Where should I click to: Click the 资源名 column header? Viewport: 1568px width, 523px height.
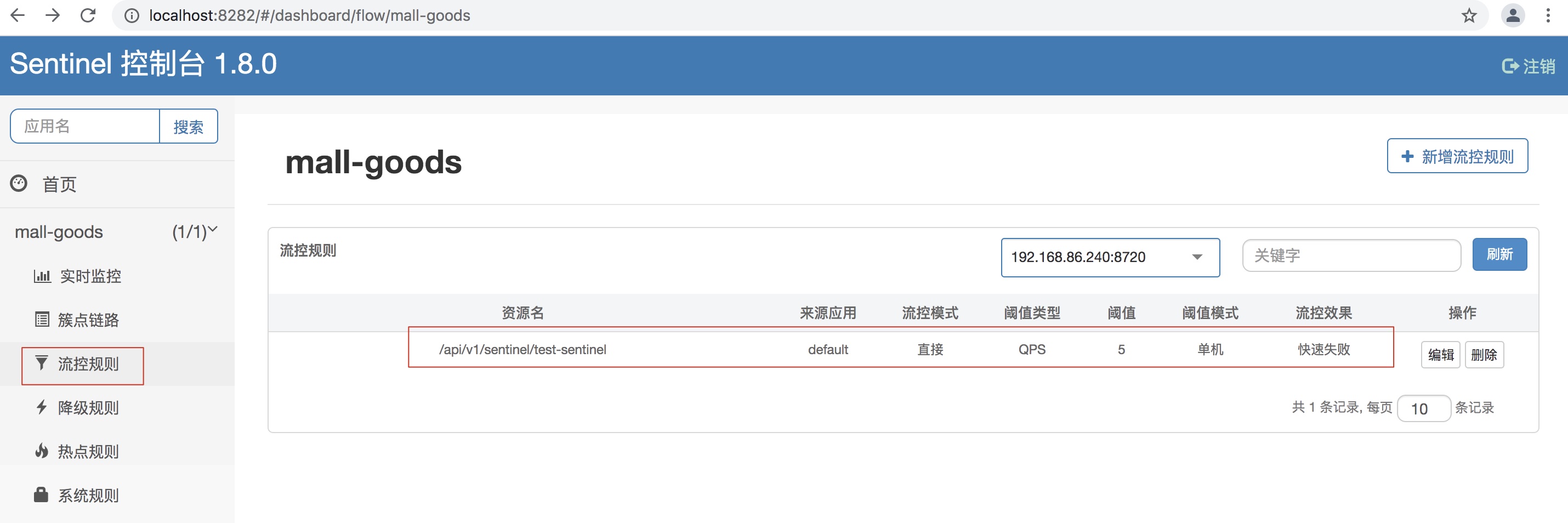pos(522,313)
